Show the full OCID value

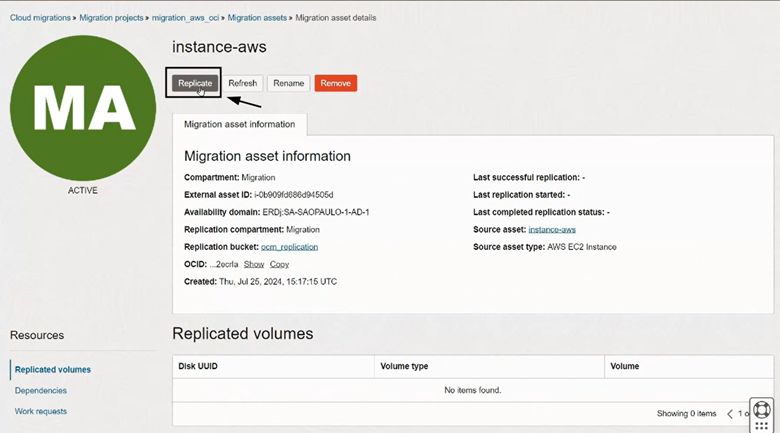click(x=254, y=264)
